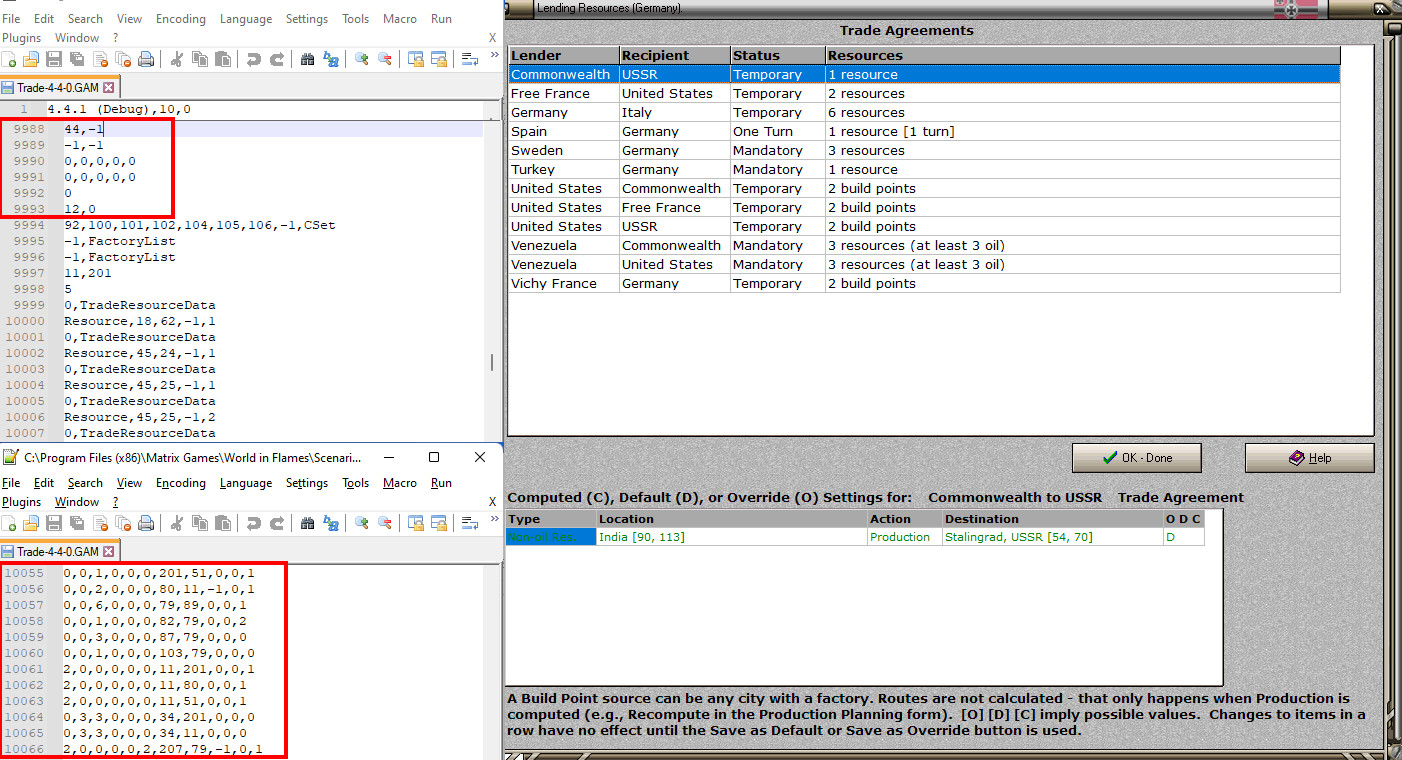Viewport: 1402px width, 760px height.
Task: Toggle Word Wrap icon in upper Notepad++ toolbar
Action: [x=469, y=59]
